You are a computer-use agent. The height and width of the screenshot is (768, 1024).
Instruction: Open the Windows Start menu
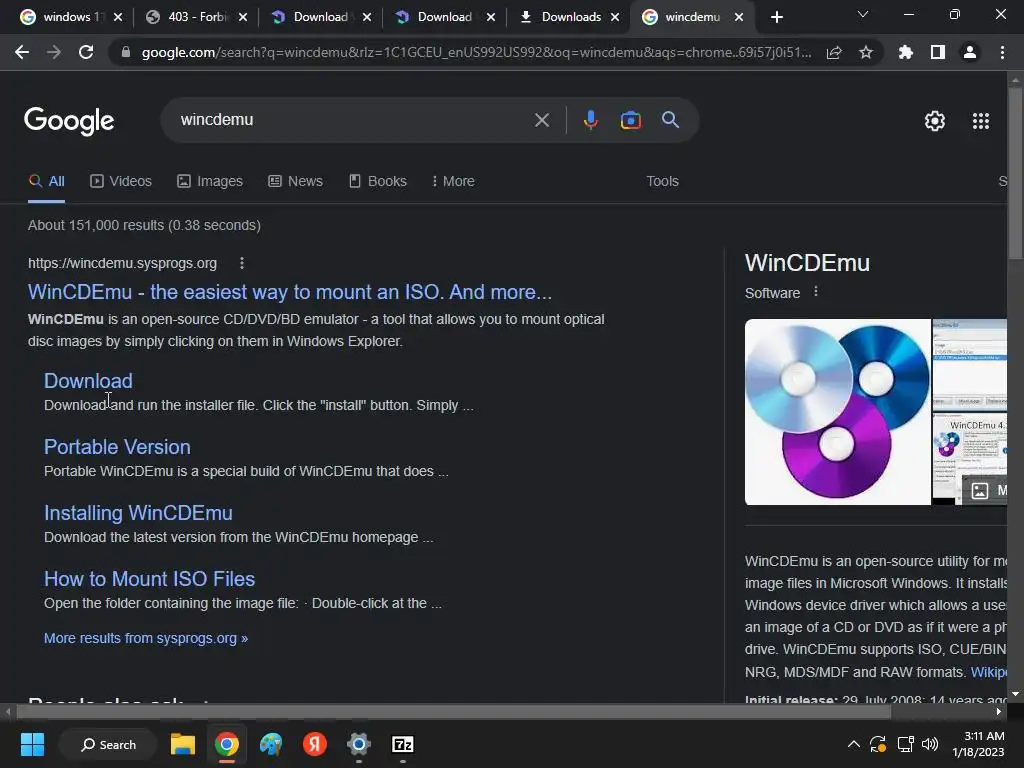click(32, 744)
